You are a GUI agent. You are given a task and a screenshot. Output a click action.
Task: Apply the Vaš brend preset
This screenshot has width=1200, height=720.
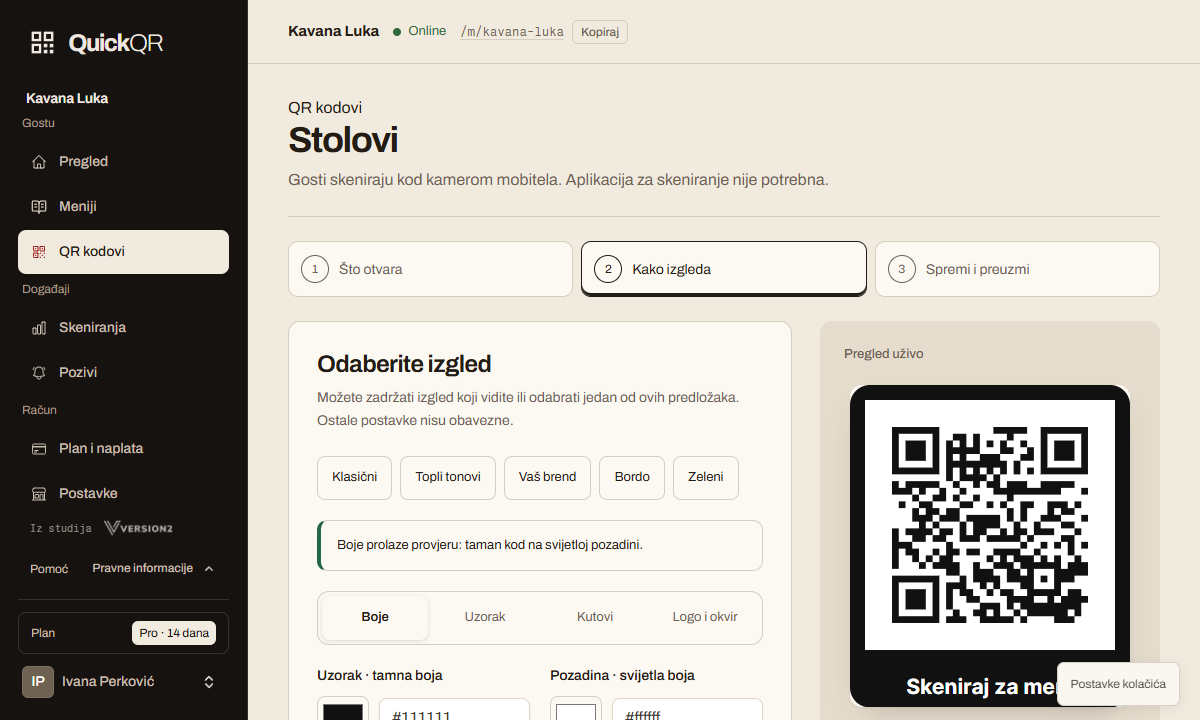(x=547, y=477)
